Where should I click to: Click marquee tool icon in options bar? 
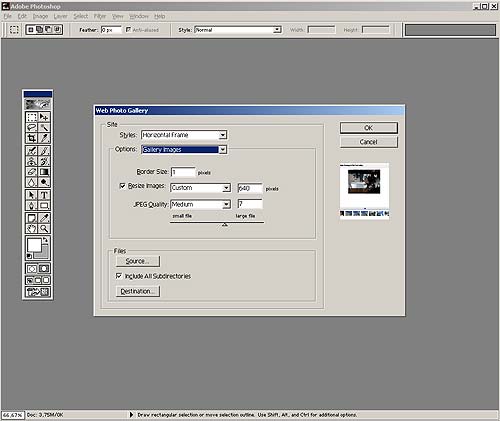point(14,30)
